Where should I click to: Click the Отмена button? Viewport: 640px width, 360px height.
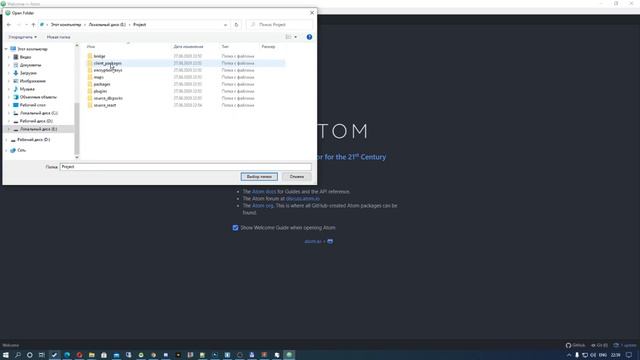coord(297,177)
